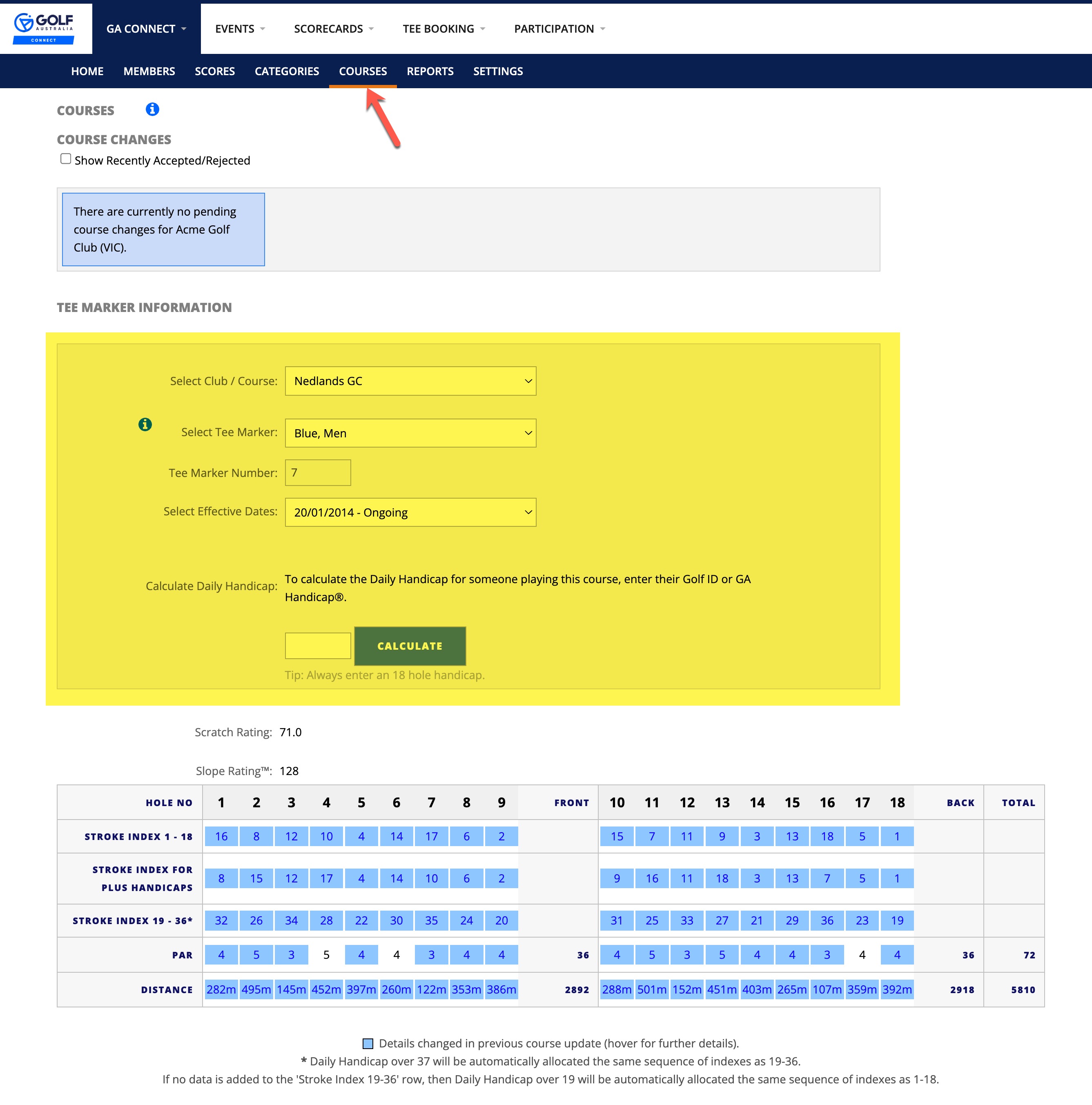
Task: Select the Courses tab
Action: click(x=363, y=71)
